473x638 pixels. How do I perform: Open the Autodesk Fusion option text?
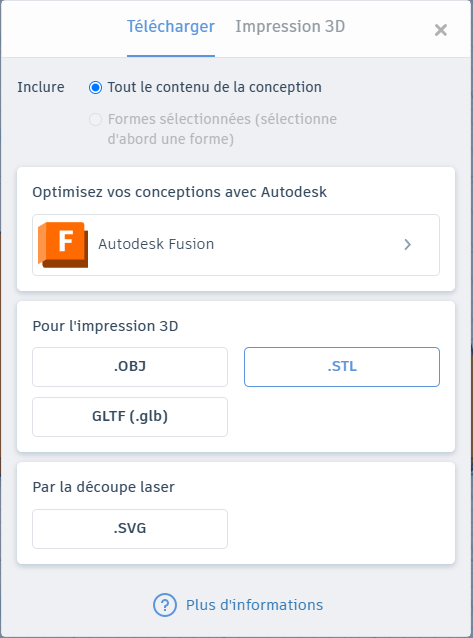click(156, 244)
